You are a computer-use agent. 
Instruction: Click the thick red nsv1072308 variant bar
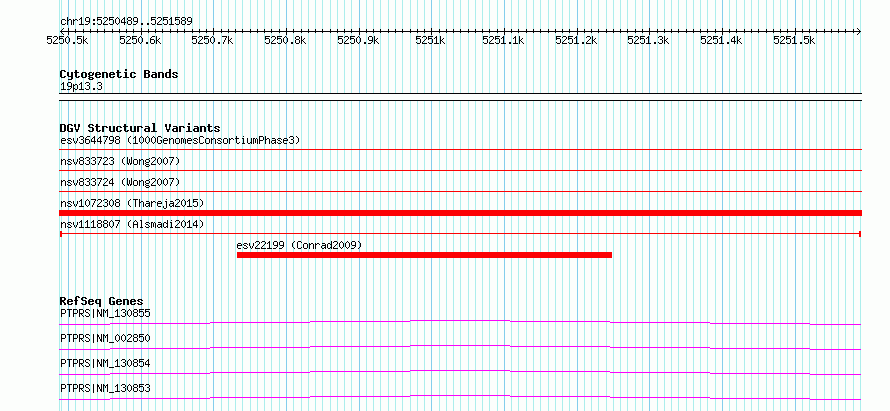(460, 213)
